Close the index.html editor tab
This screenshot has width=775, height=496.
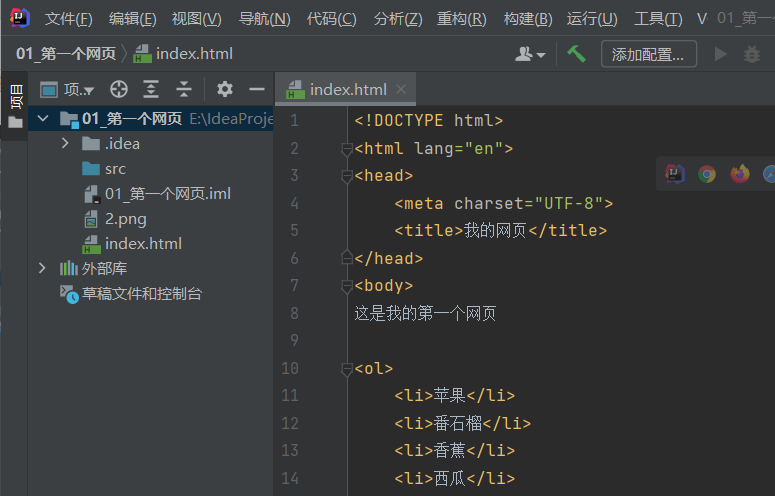[401, 89]
